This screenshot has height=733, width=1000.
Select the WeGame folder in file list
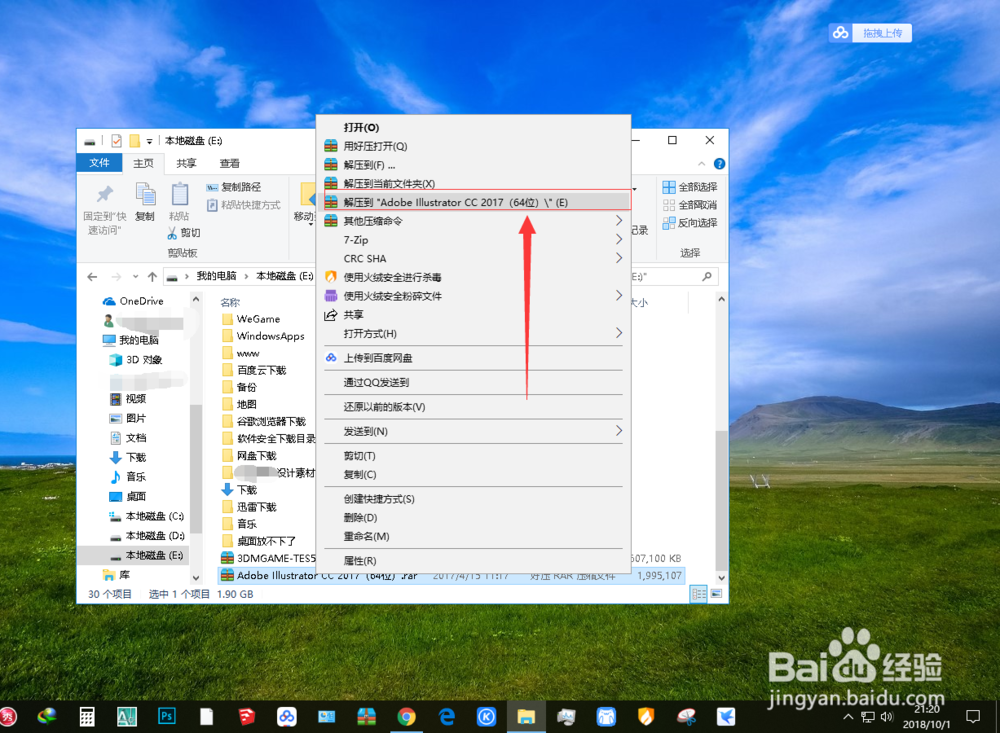[x=251, y=319]
